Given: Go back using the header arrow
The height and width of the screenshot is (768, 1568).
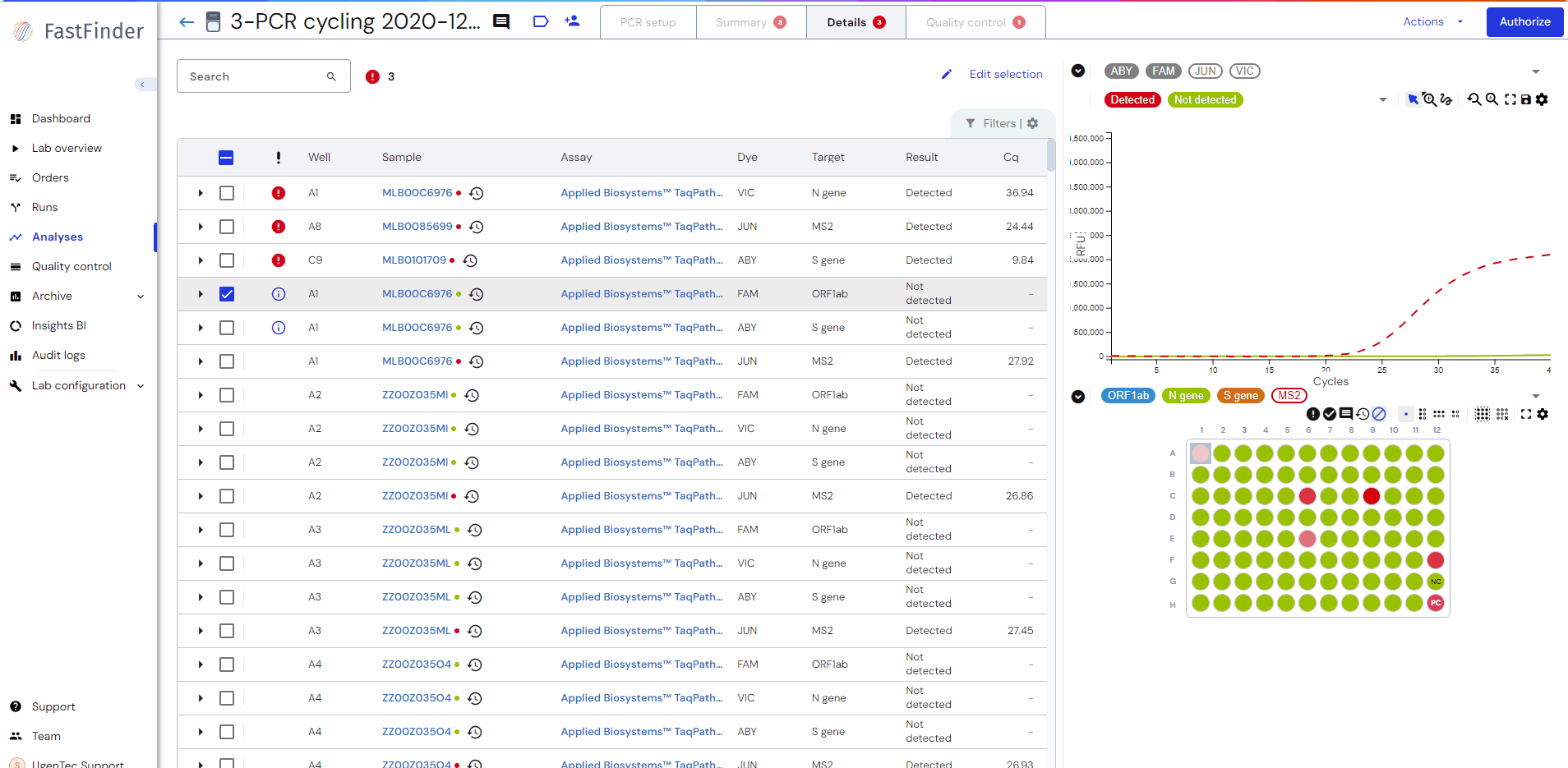Looking at the screenshot, I should pos(187,22).
